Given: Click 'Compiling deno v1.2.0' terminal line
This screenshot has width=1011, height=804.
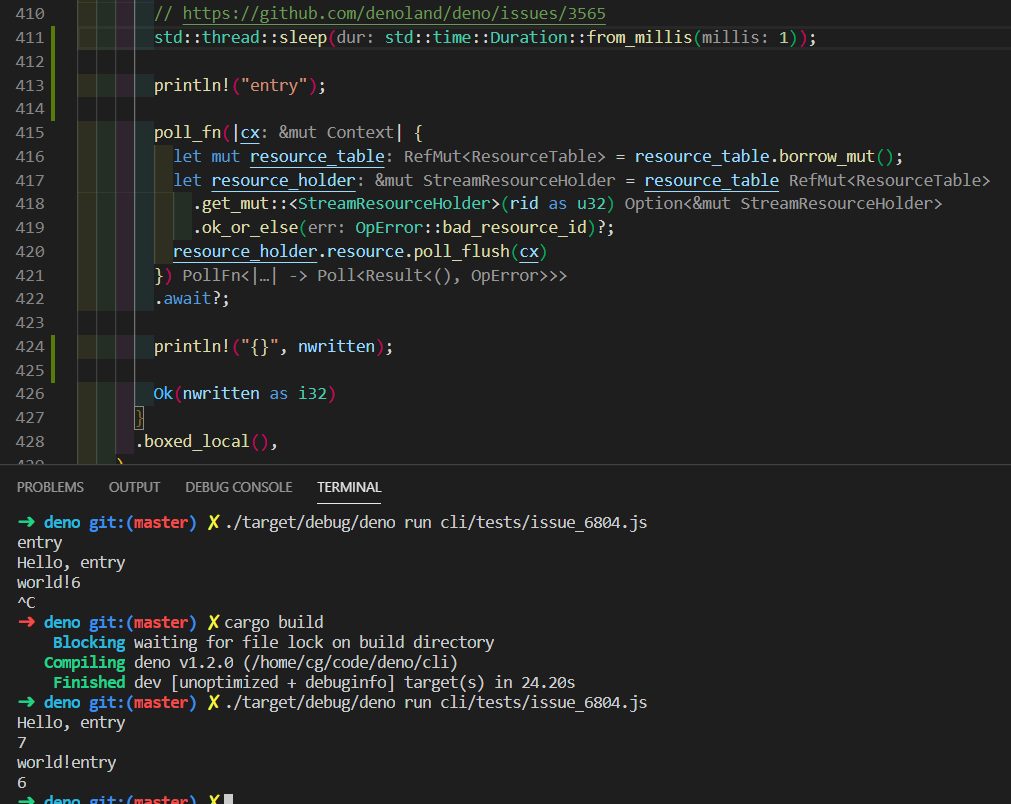Looking at the screenshot, I should (x=251, y=663).
